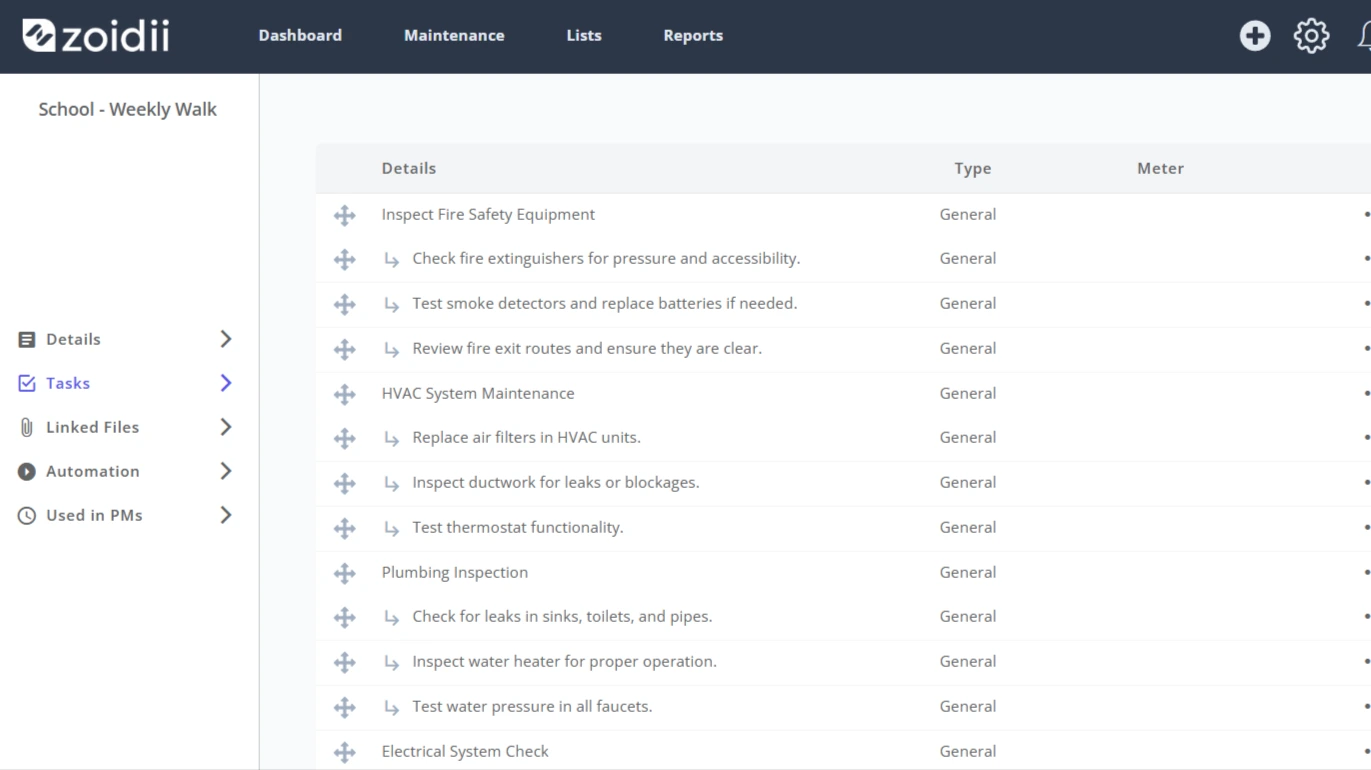
Task: Click move handle for Electrical System Check
Action: [345, 752]
